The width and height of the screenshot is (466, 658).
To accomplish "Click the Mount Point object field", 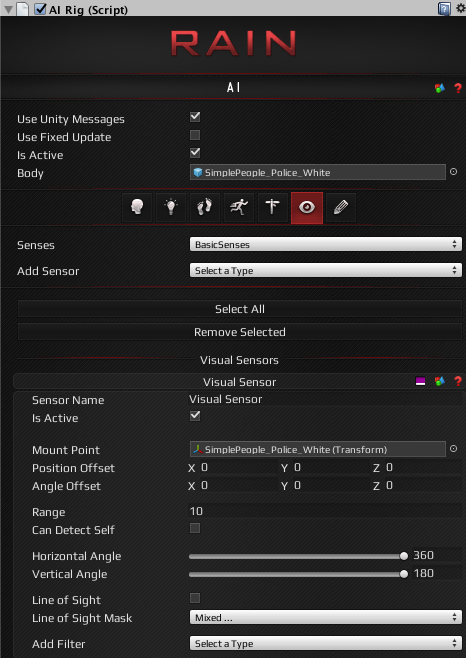I will (x=318, y=449).
